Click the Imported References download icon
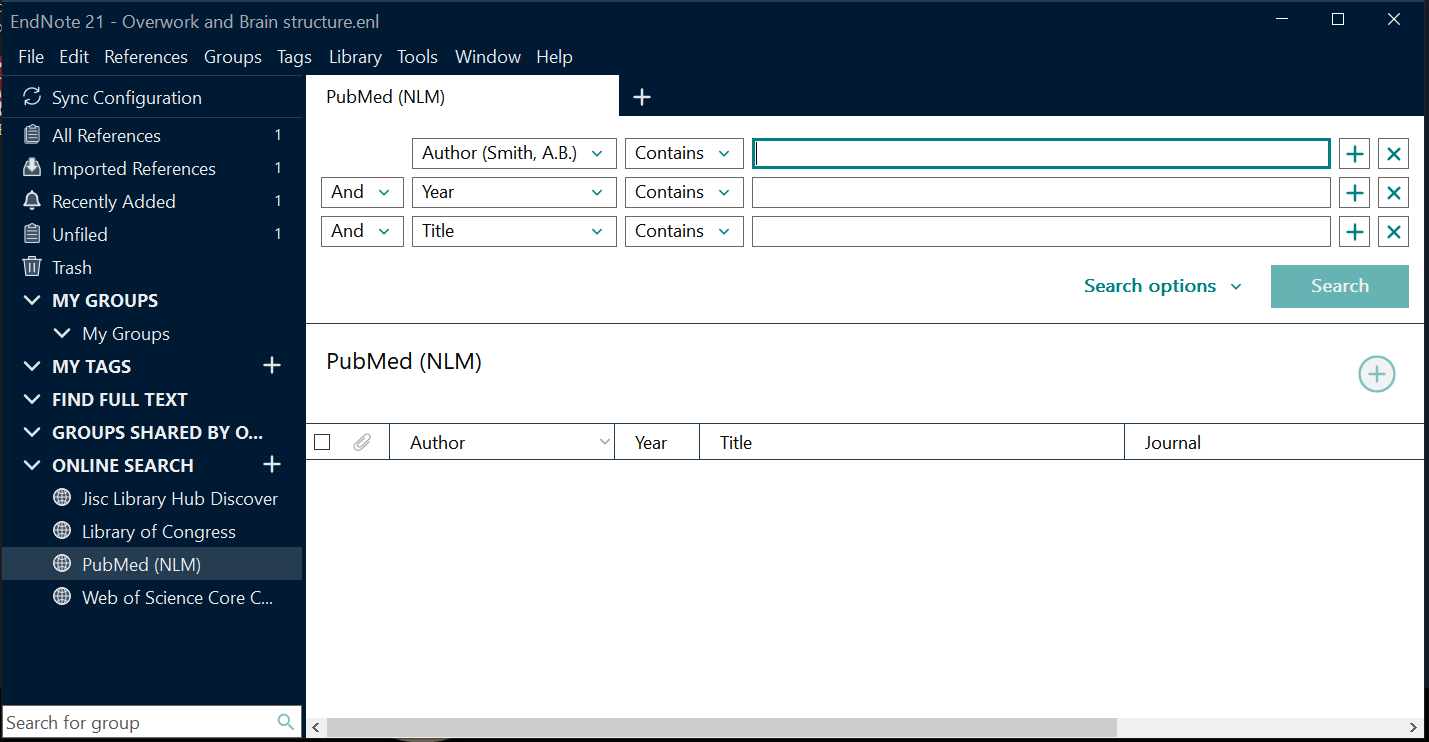1429x742 pixels. (x=33, y=168)
